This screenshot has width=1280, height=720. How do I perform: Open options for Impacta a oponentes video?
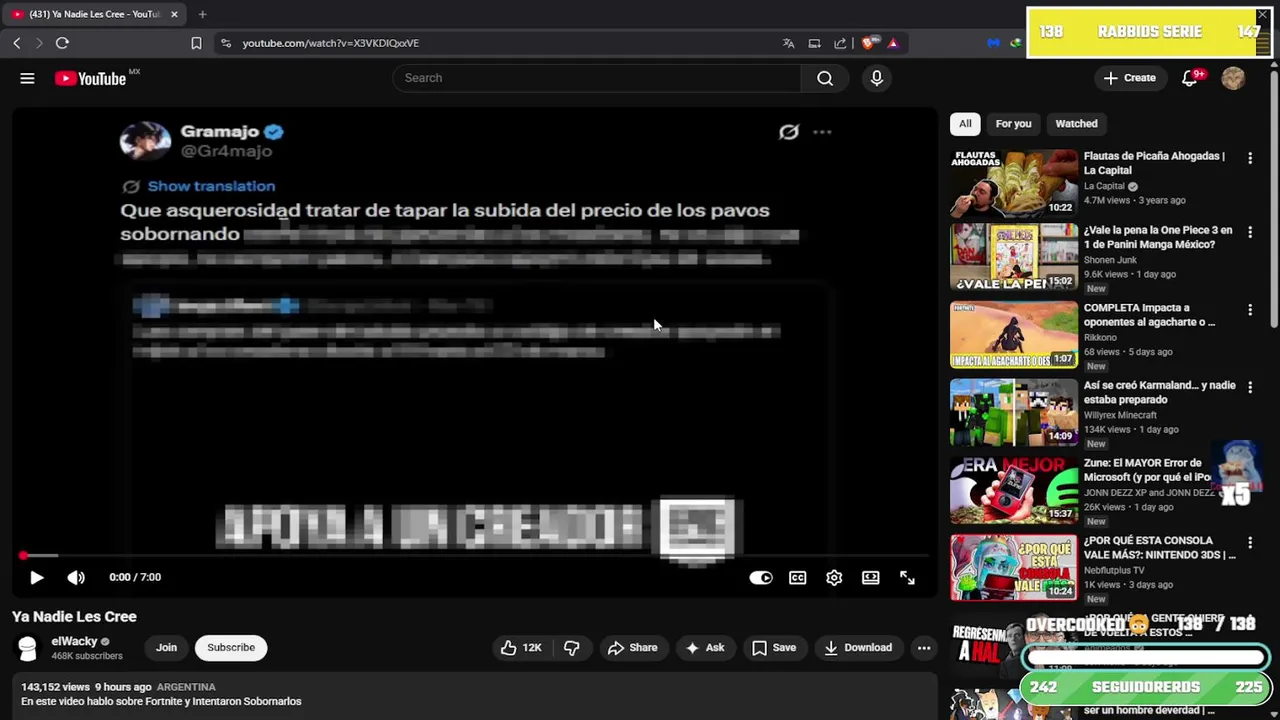[1250, 310]
